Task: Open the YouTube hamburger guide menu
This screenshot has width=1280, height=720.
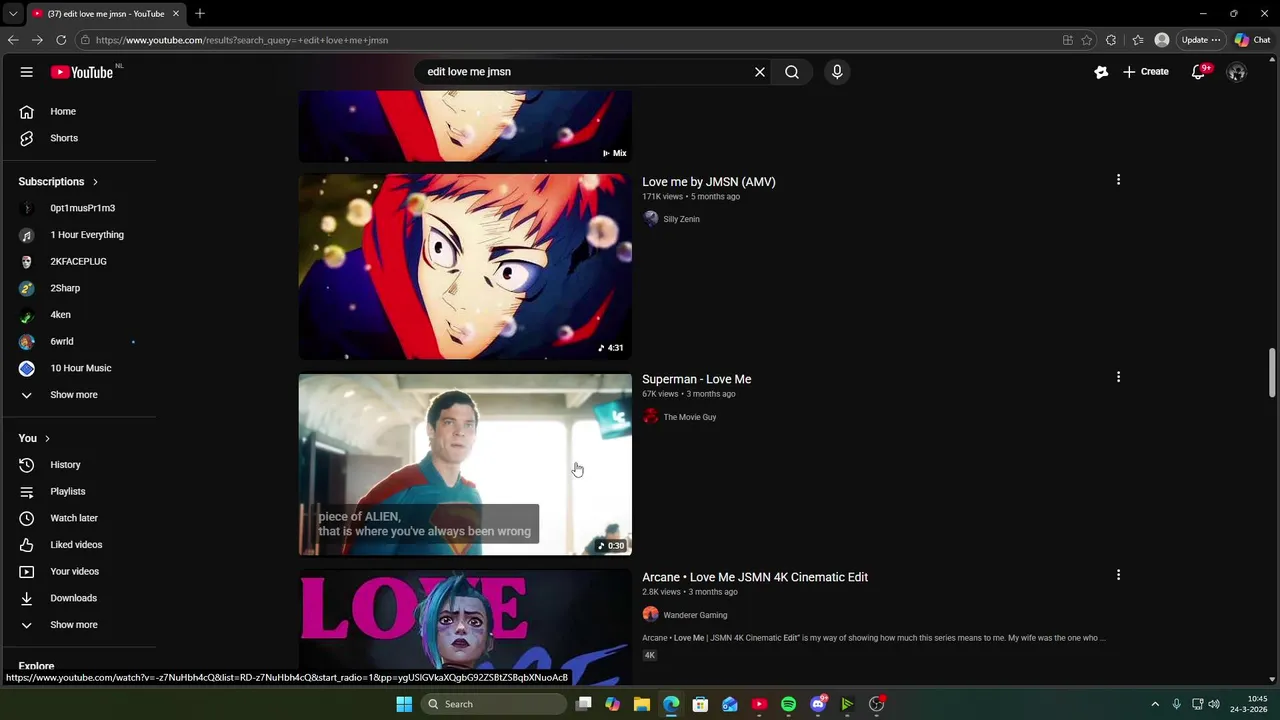Action: tap(27, 72)
